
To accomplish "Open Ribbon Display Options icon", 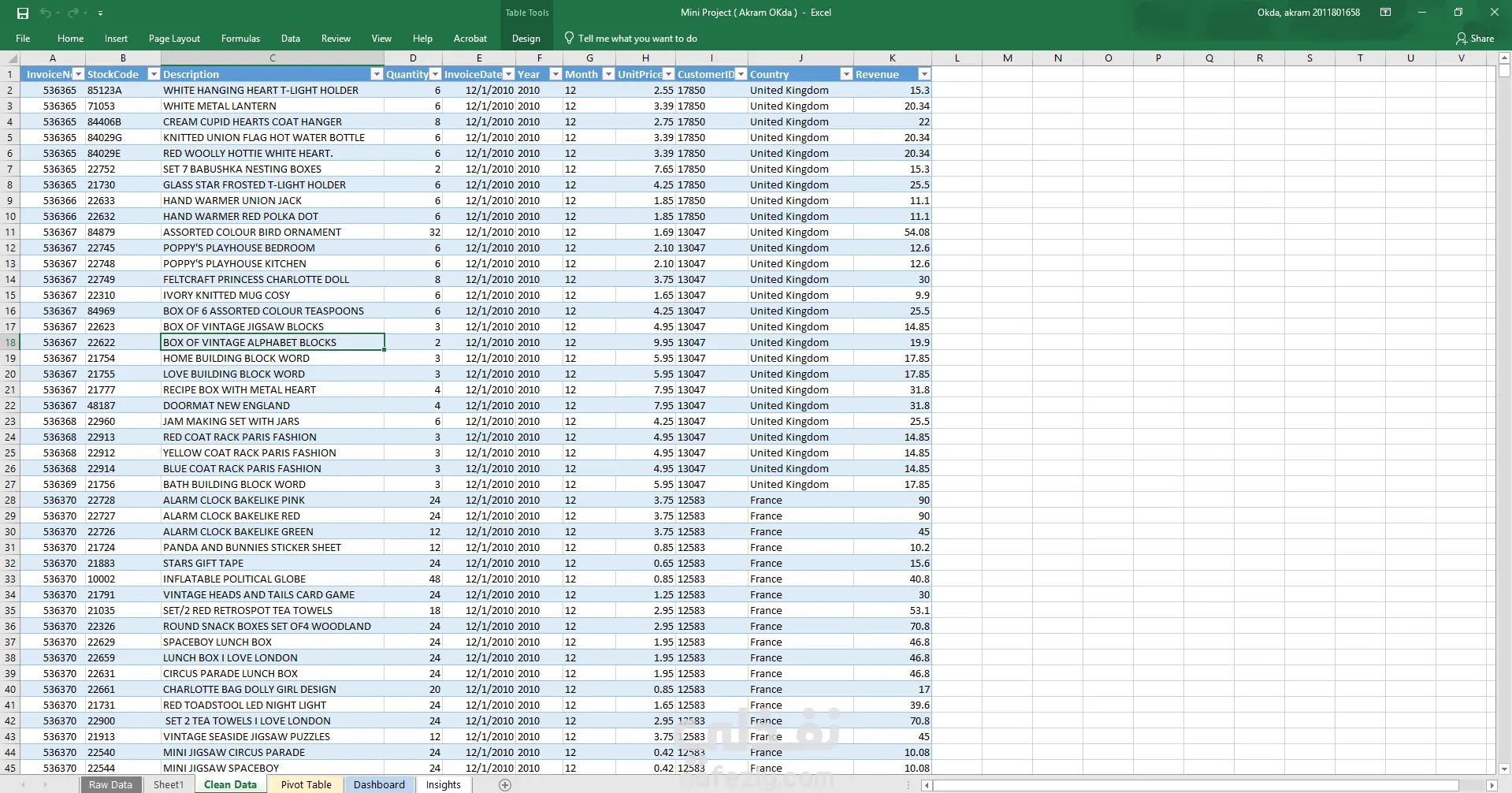I will [x=1385, y=13].
